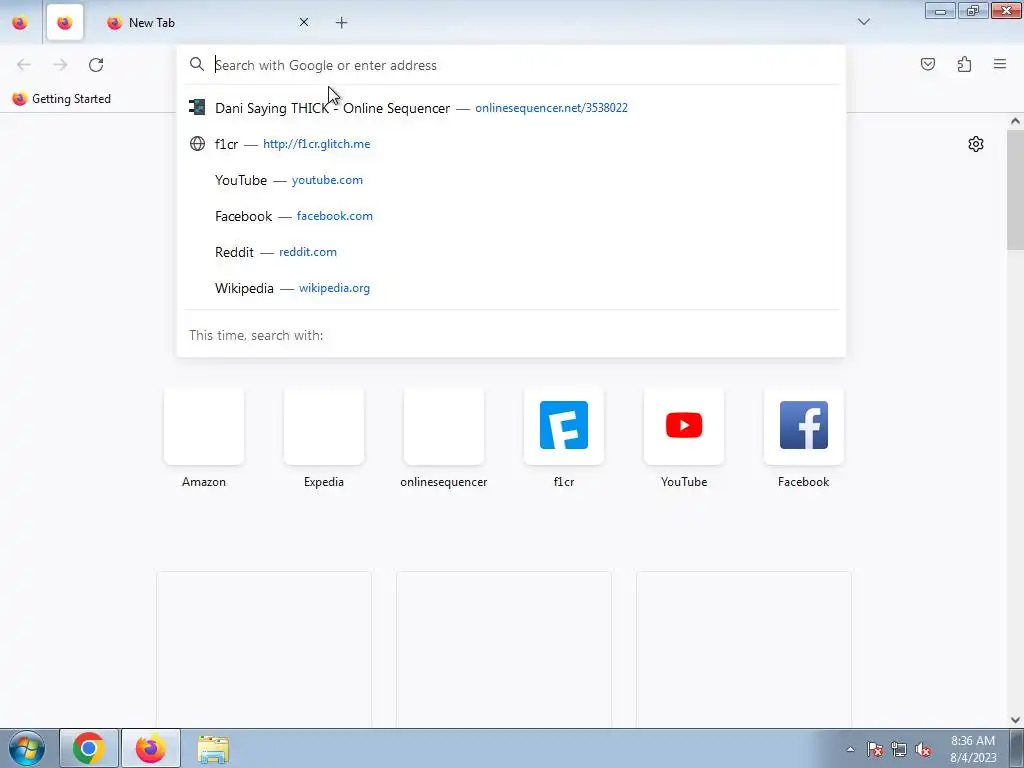Click the Firefox View pinned tab icon

point(20,22)
